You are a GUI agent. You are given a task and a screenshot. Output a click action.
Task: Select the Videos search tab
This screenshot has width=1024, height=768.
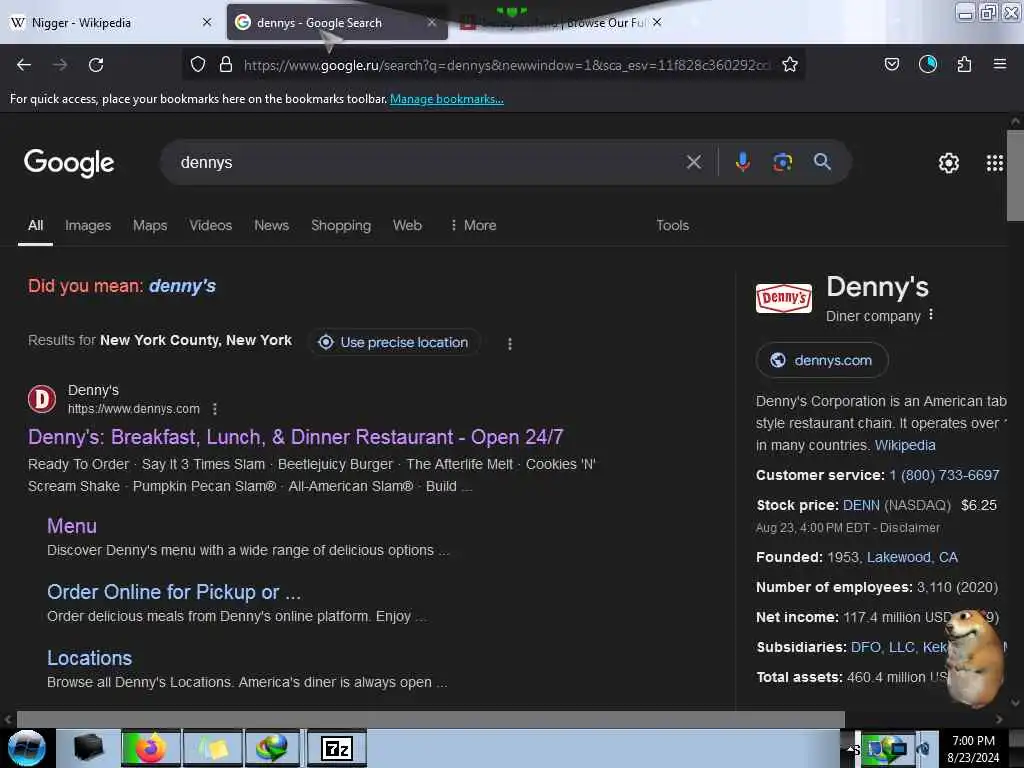pos(211,225)
